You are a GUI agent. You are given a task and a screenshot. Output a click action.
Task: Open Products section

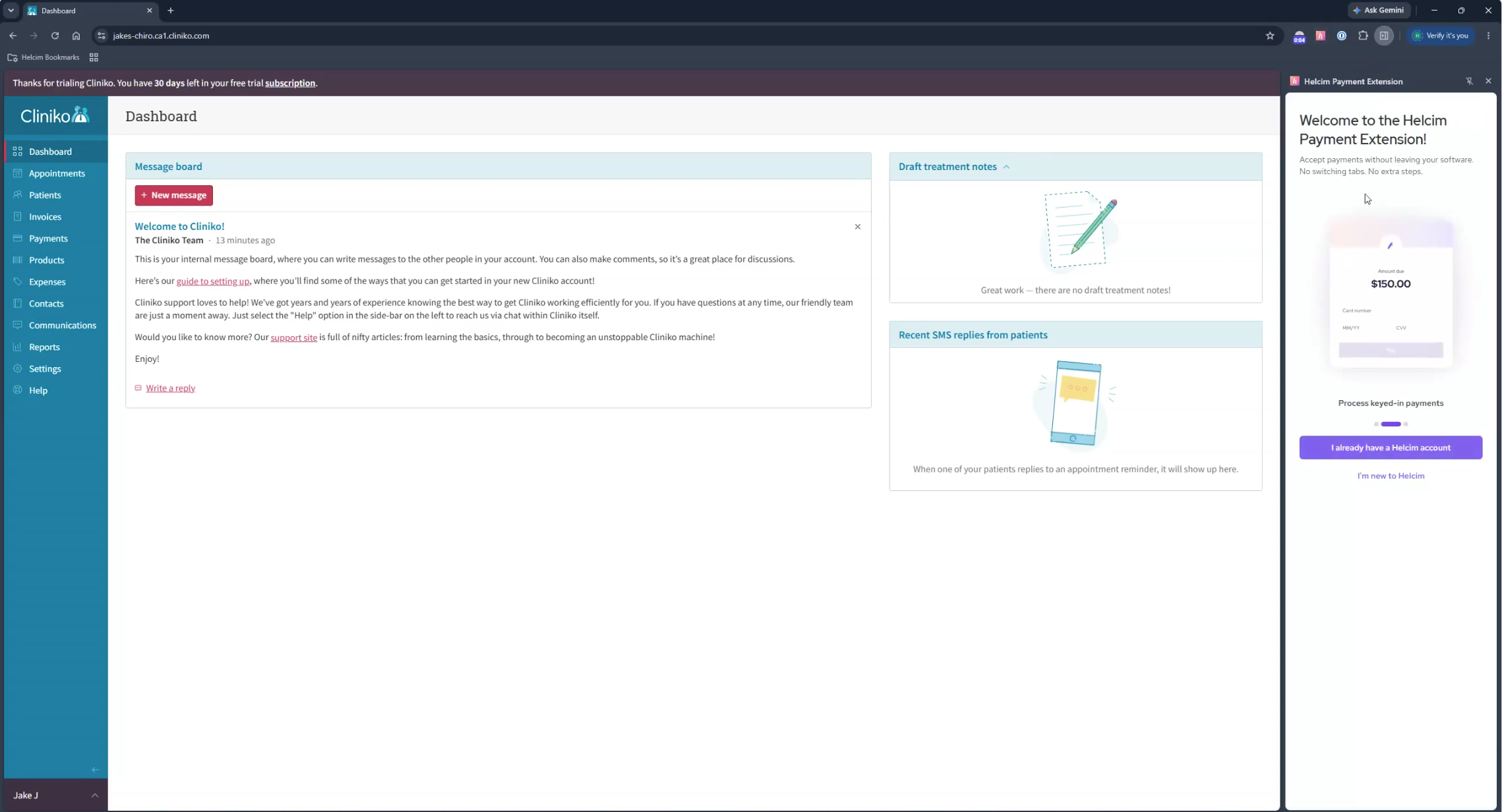coord(56,260)
